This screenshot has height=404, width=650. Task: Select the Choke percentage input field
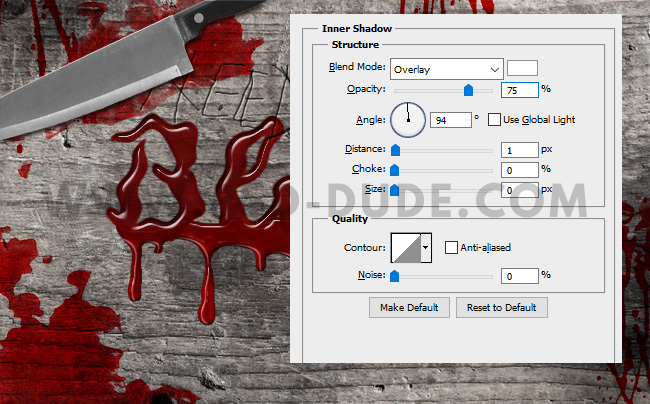pos(518,169)
